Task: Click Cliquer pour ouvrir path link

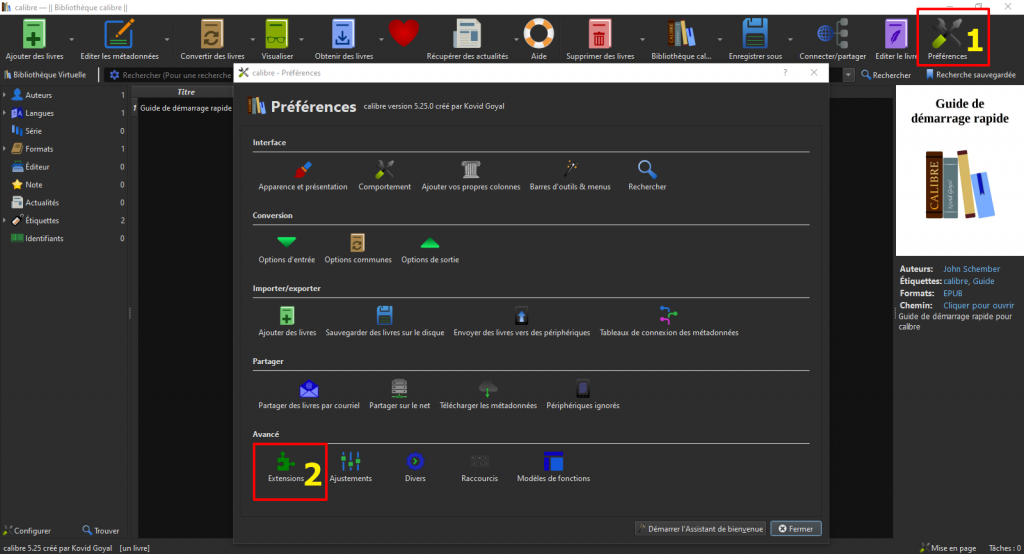Action: click(978, 305)
